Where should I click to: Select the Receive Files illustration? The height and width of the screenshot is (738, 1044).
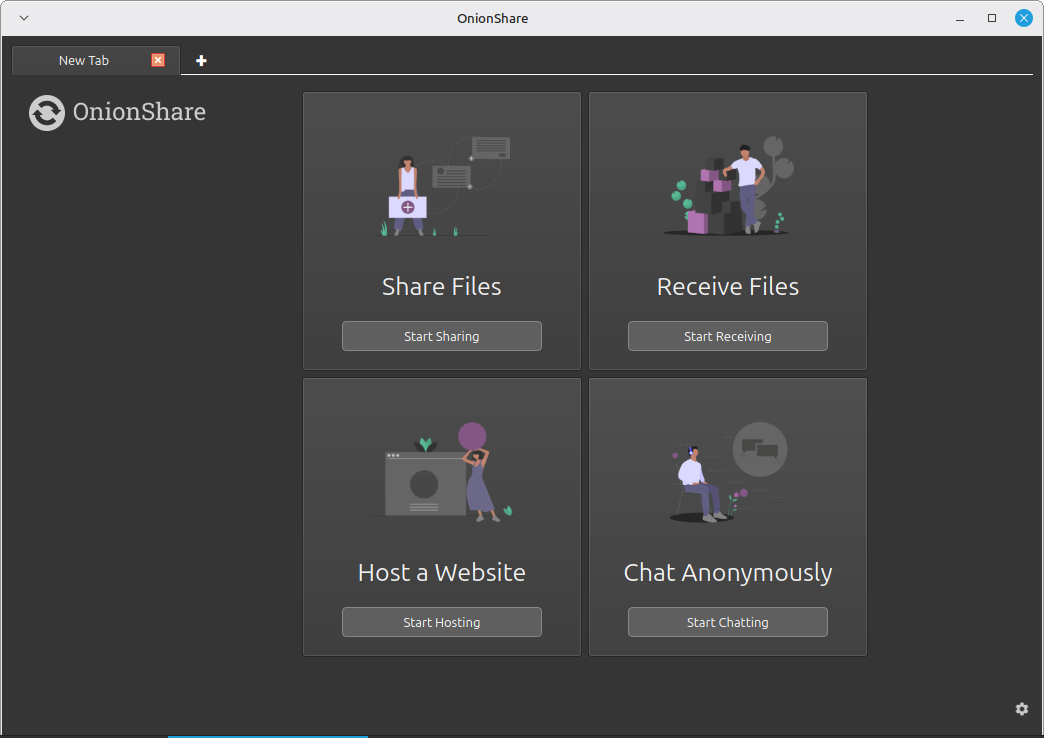pyautogui.click(x=727, y=187)
